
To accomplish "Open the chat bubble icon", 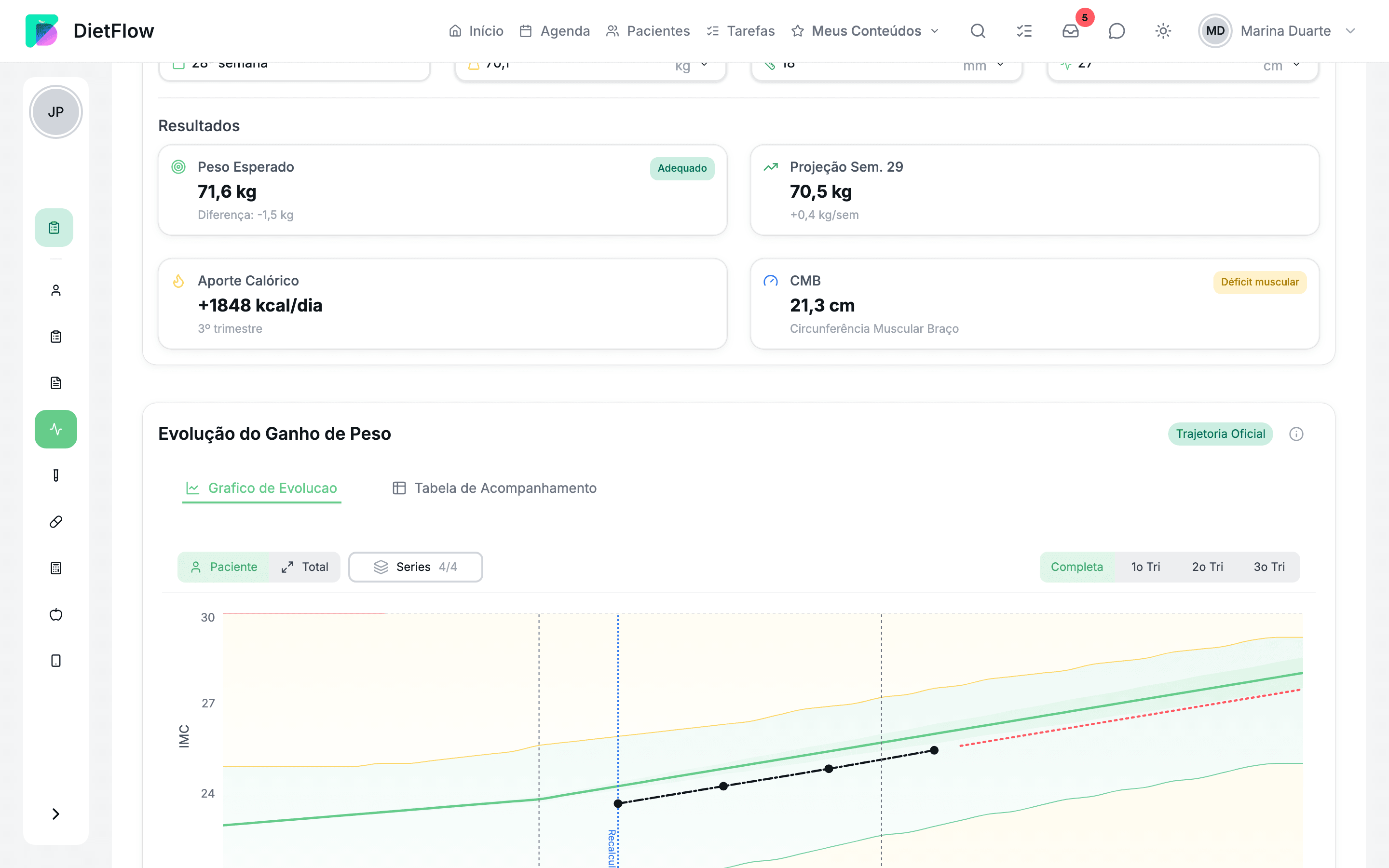I will click(1117, 31).
